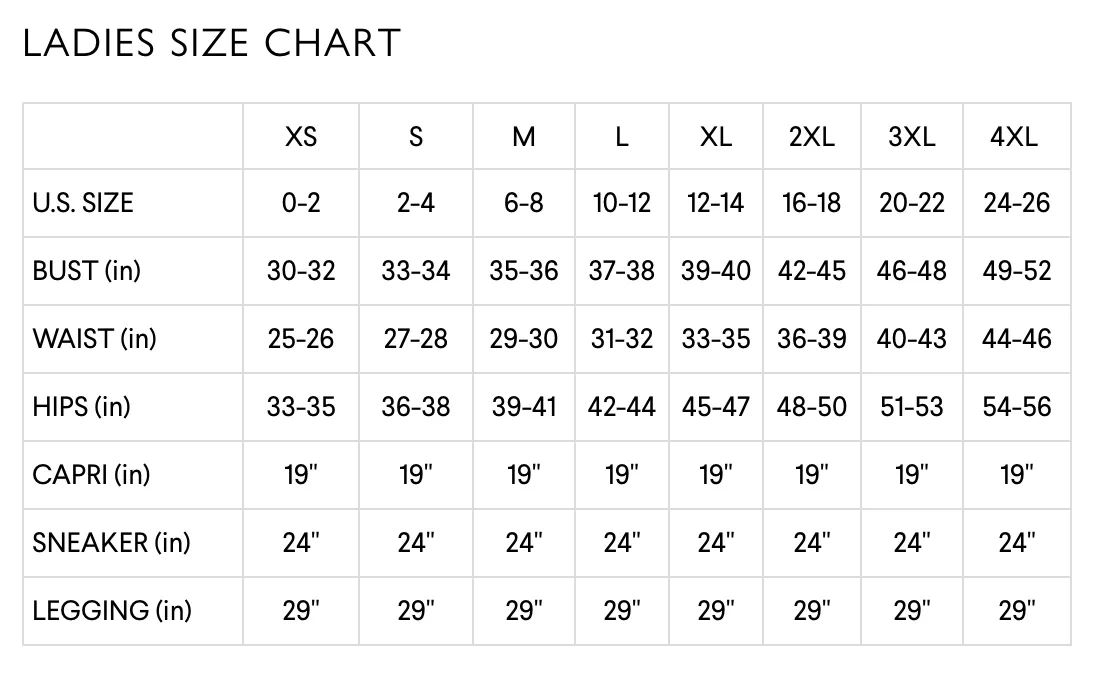
Task: Click the LEGGING (in) row label
Action: click(112, 610)
